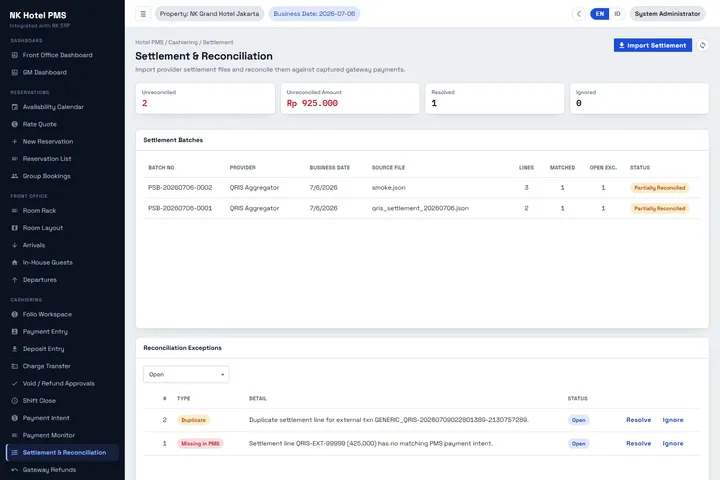Switch language to EN

(600, 14)
